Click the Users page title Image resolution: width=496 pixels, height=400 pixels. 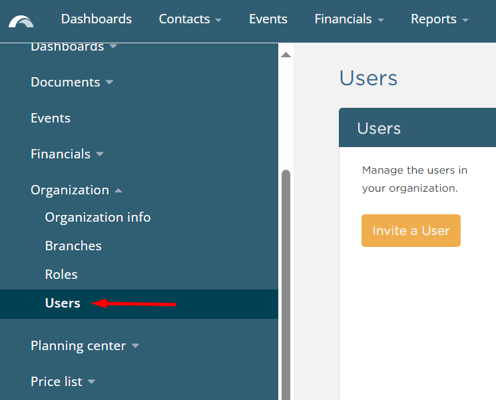coord(368,78)
